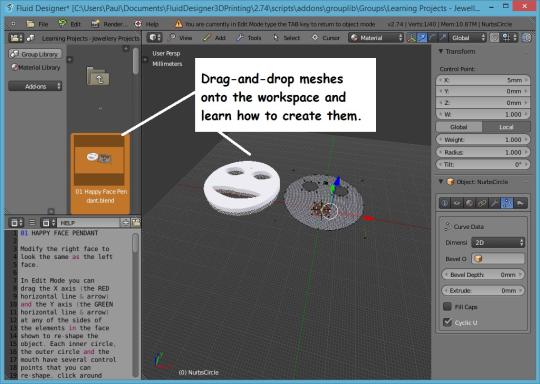Click the Tilt value field
This screenshot has height=384, width=540.
pos(483,165)
